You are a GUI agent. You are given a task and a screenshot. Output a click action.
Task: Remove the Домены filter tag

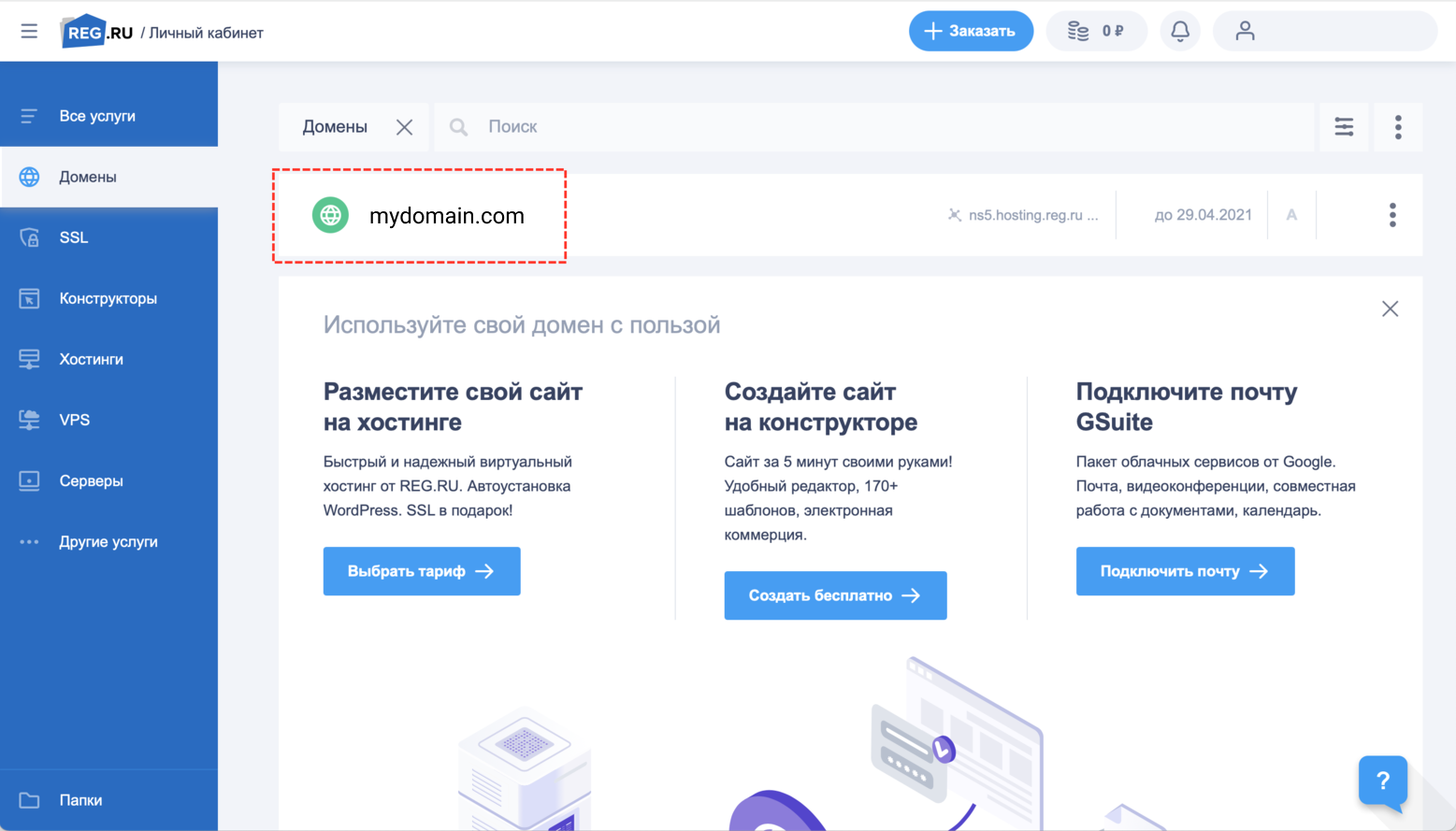pos(404,127)
